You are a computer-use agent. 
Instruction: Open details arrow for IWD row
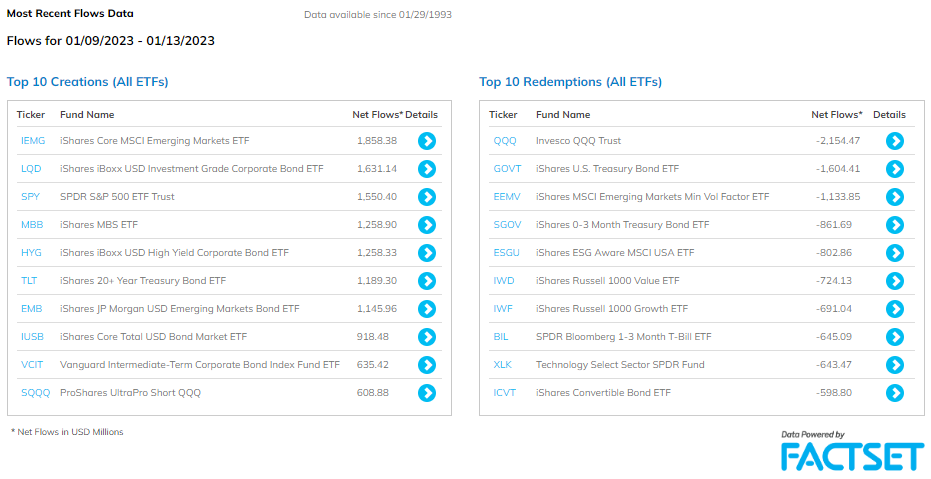[895, 281]
